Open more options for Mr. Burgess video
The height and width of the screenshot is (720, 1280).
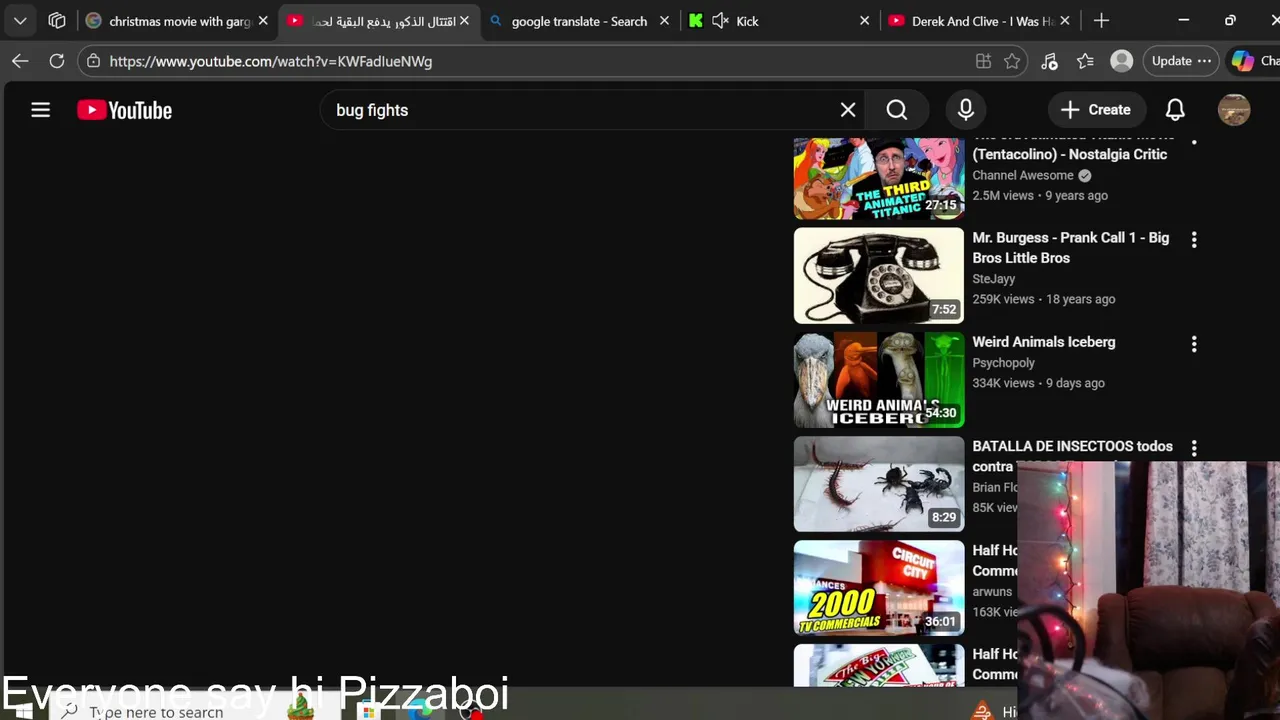[1194, 240]
